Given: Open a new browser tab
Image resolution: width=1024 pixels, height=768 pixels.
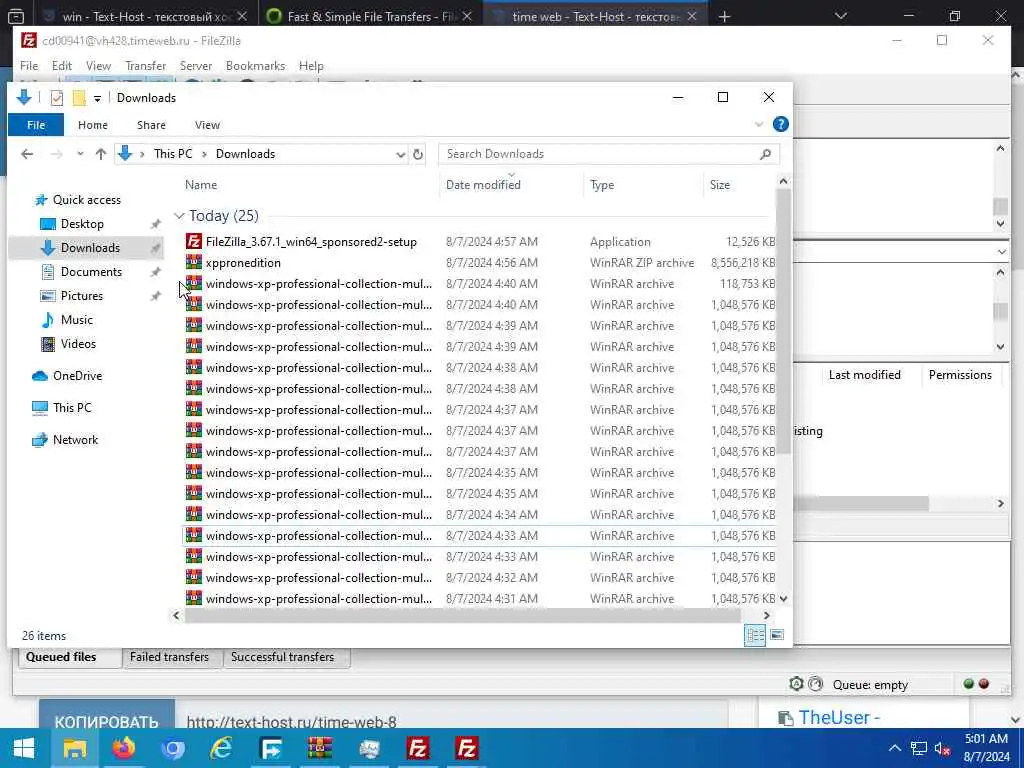Looking at the screenshot, I should 724,16.
